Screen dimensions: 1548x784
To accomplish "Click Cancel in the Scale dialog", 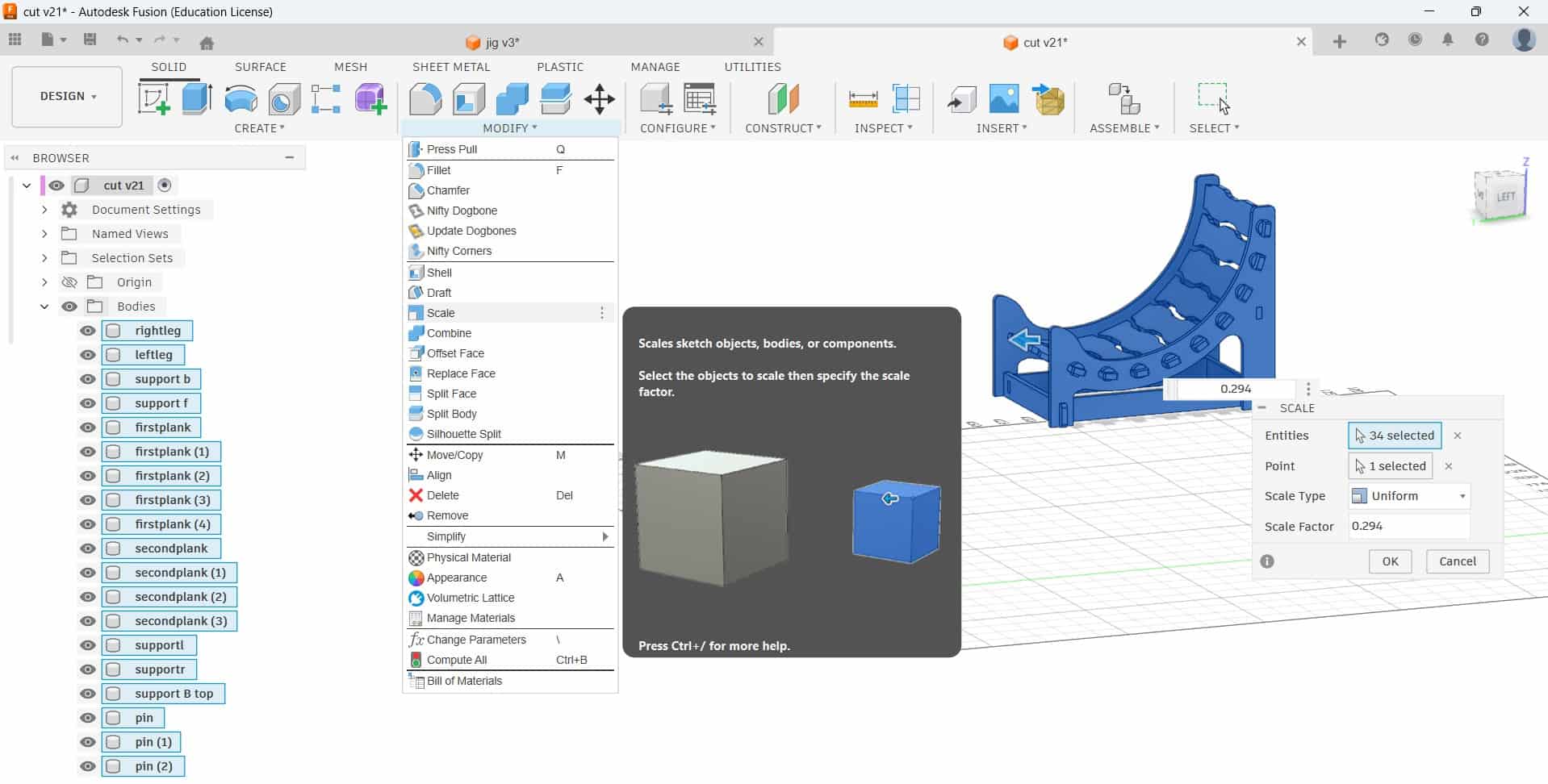I will (x=1458, y=561).
